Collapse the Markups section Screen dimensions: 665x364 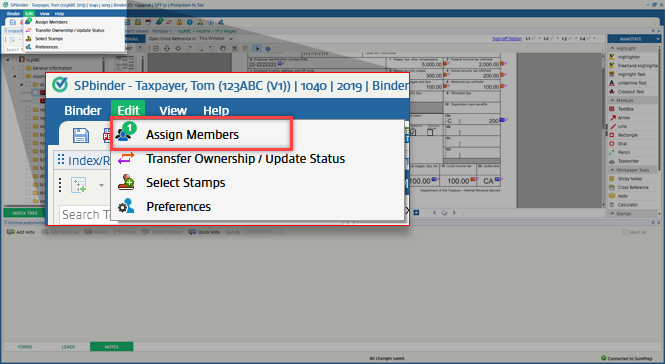[612, 101]
